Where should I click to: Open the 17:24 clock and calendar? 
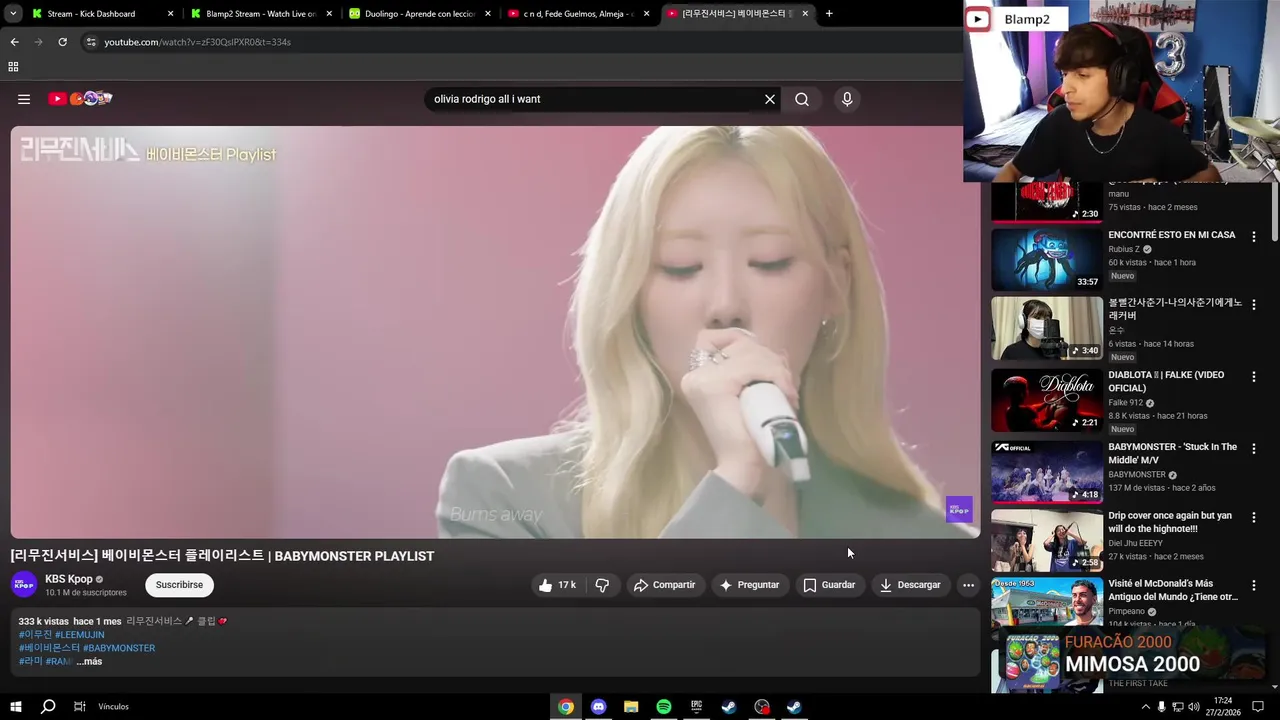click(x=1225, y=707)
